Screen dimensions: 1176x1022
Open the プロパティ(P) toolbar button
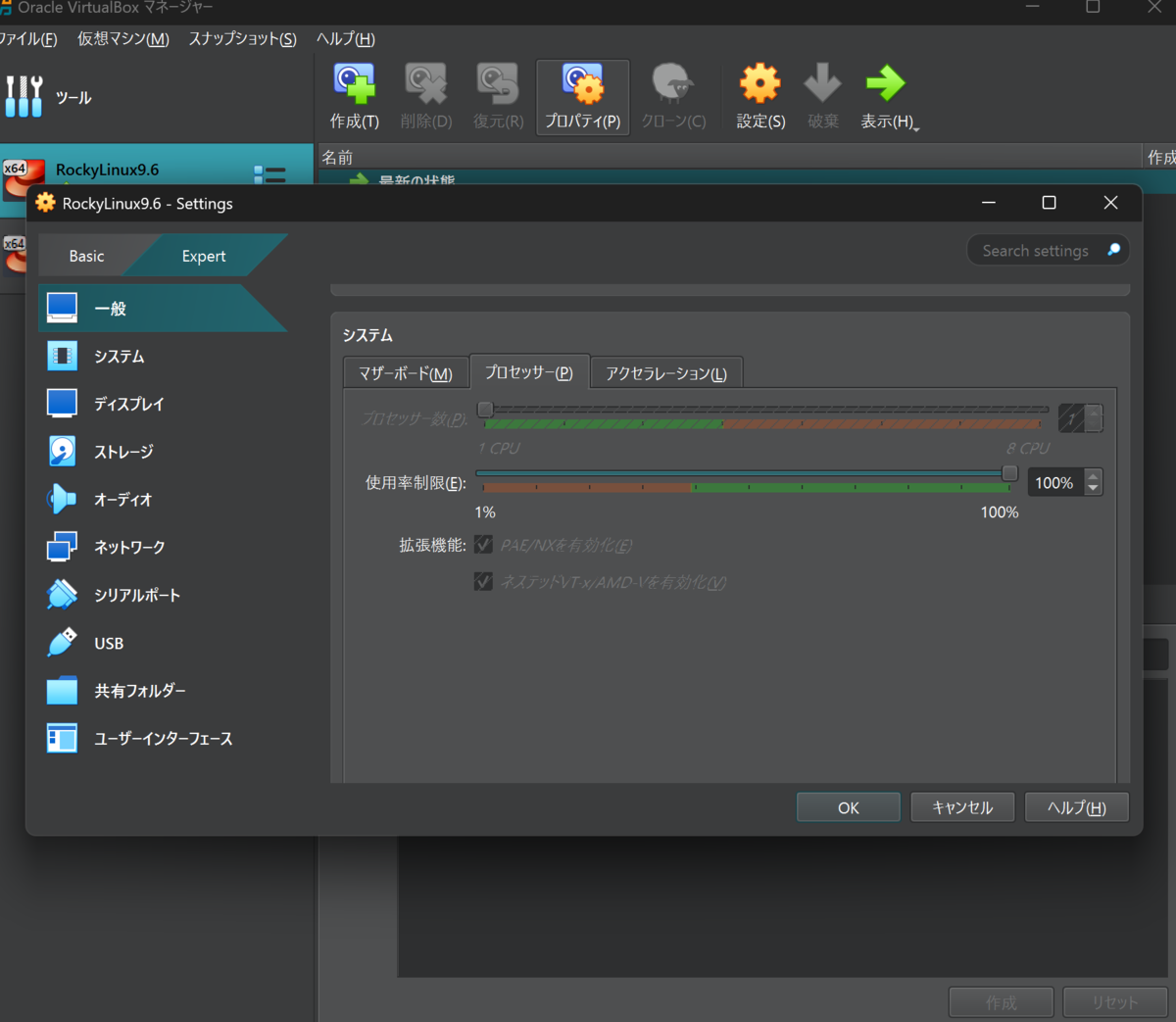point(582,97)
